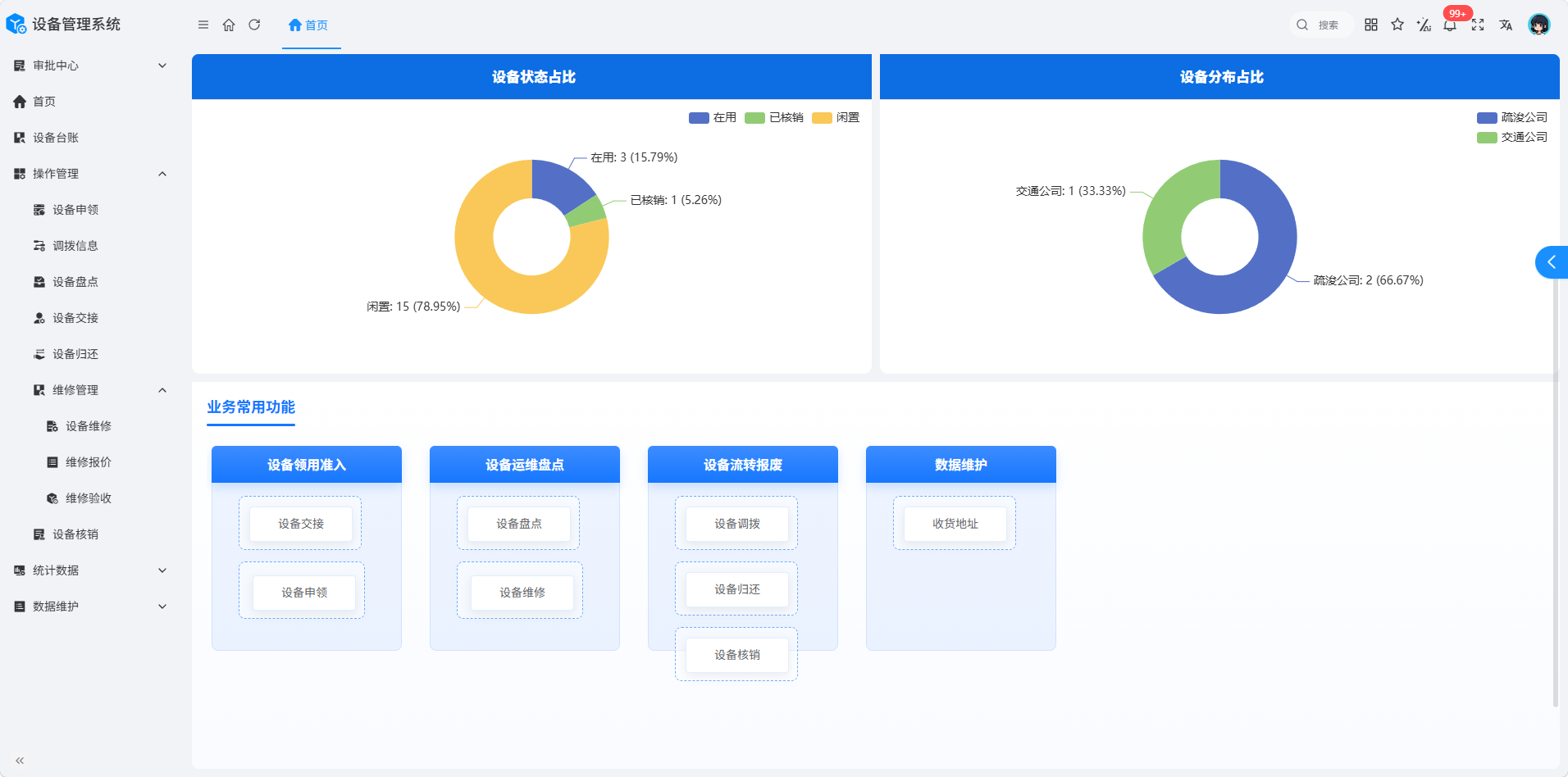
Task: Click the yellow 闲置 legend color swatch
Action: coord(822,118)
